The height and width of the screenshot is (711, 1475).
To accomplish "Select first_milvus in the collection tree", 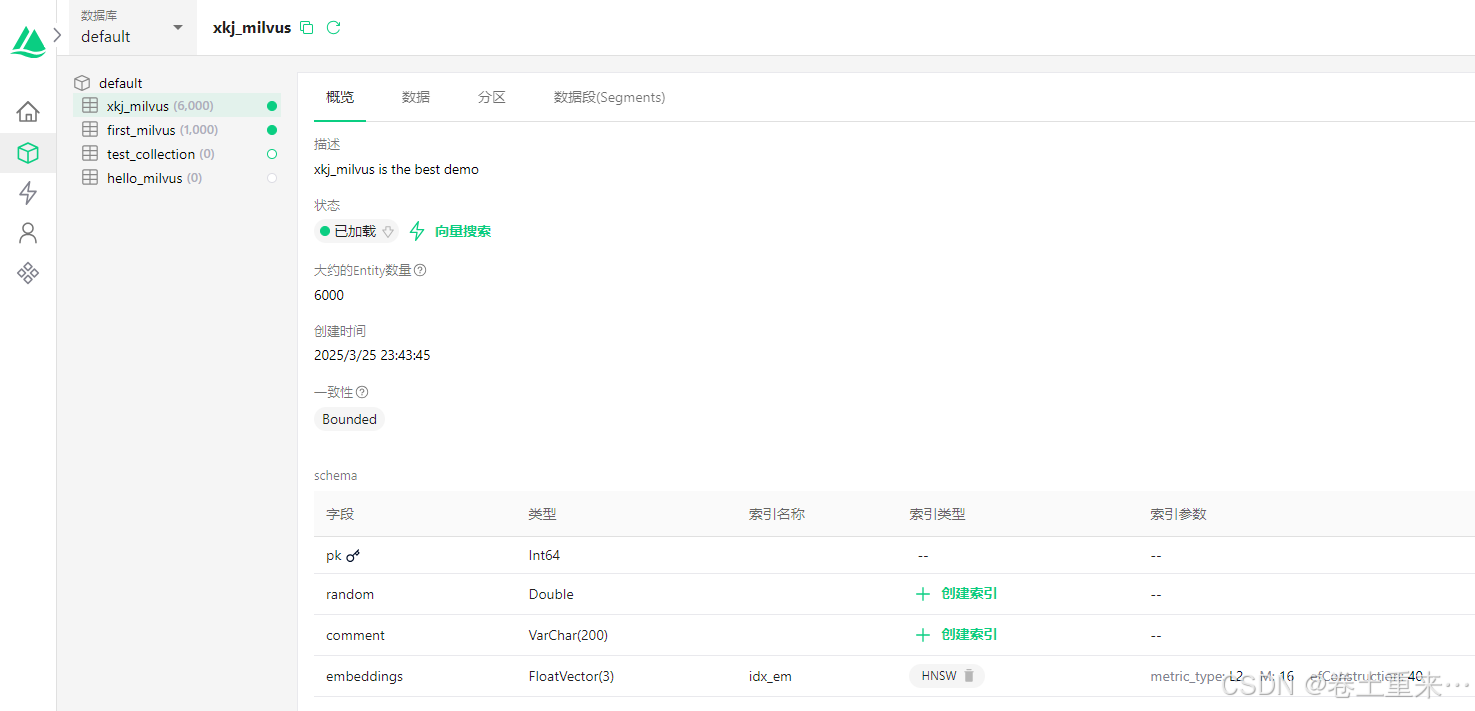I will coord(178,130).
